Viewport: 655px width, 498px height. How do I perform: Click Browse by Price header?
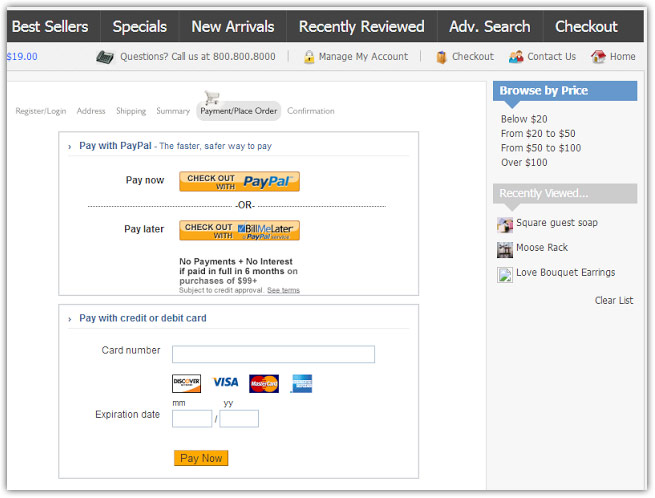point(565,91)
